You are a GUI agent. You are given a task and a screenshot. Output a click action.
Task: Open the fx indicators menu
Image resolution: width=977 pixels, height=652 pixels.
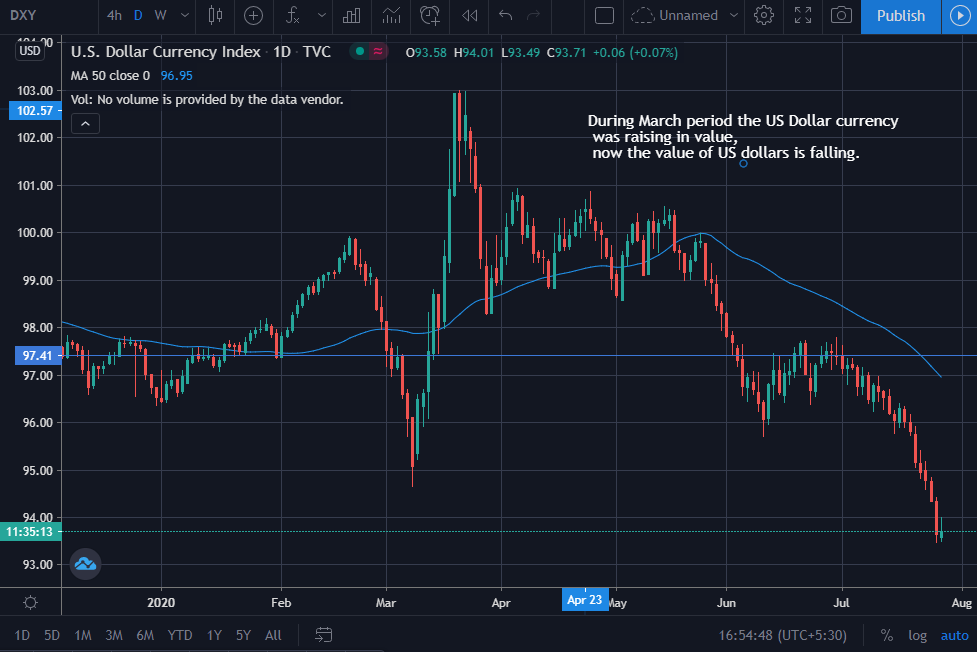pos(293,16)
